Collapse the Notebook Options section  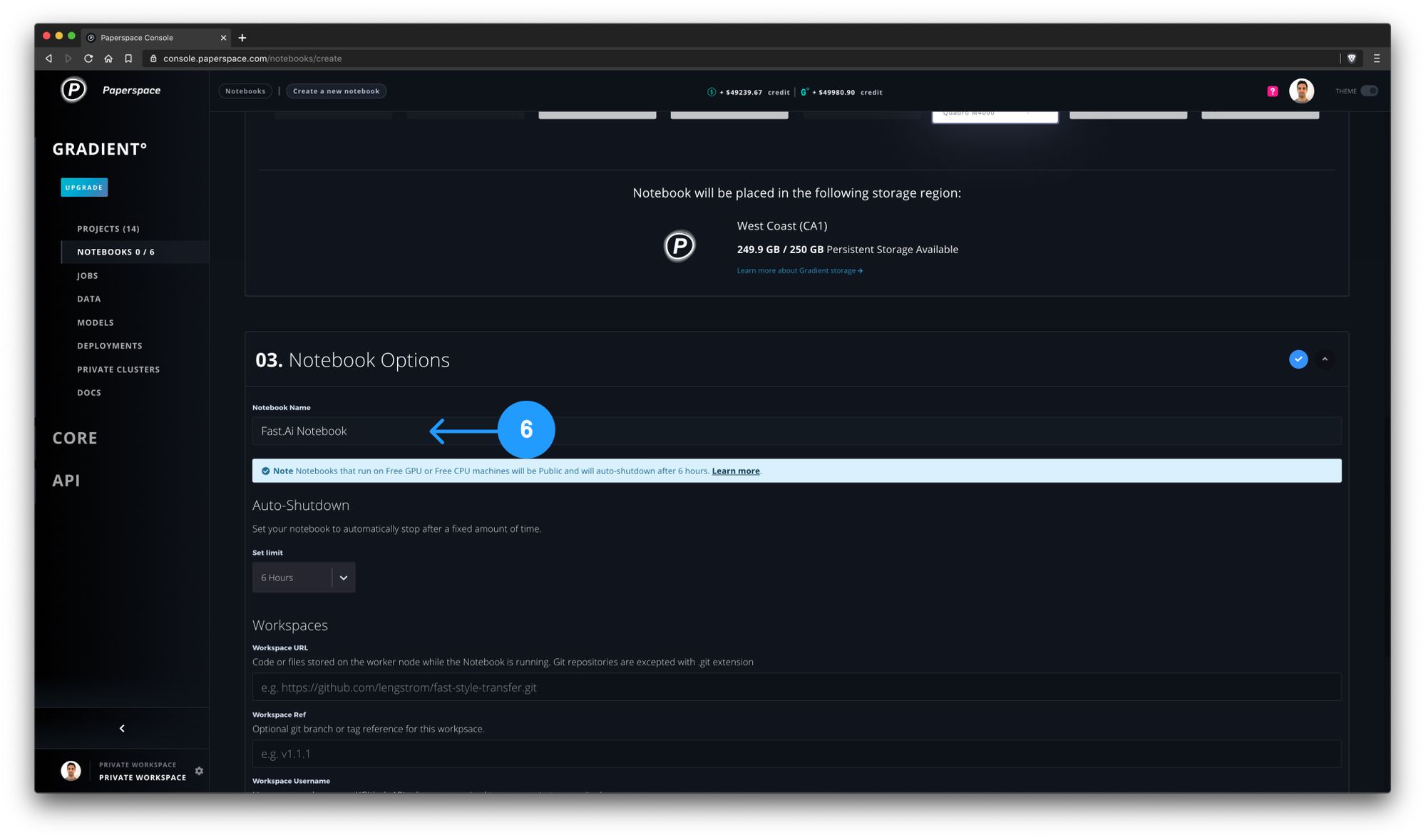pyautogui.click(x=1325, y=359)
